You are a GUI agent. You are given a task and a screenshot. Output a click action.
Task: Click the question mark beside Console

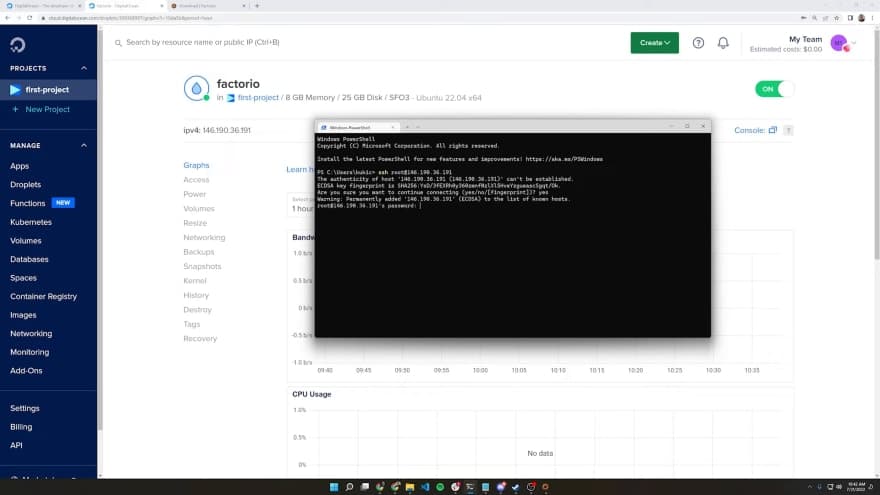pos(788,130)
